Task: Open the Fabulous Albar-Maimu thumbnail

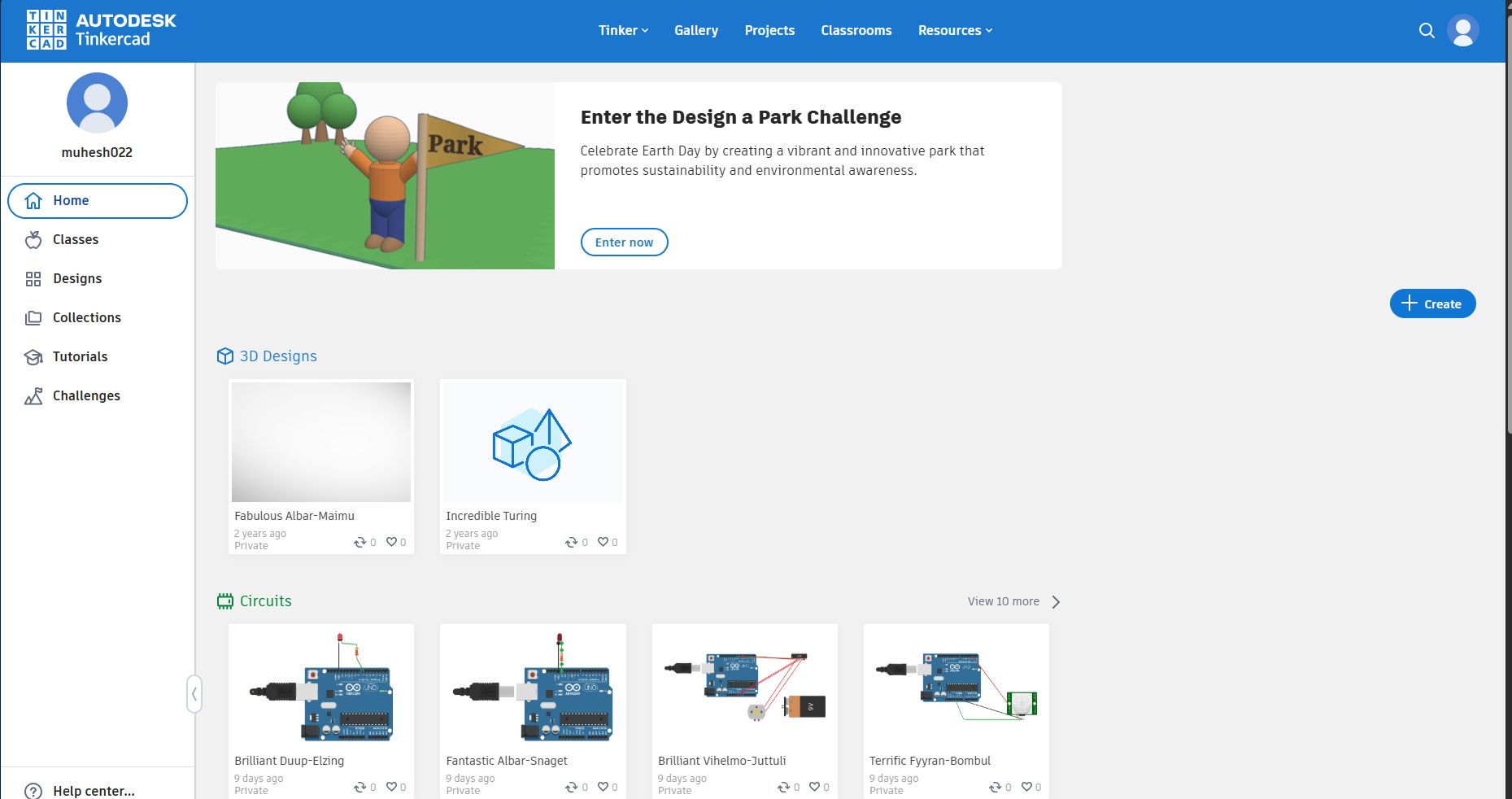Action: tap(321, 442)
